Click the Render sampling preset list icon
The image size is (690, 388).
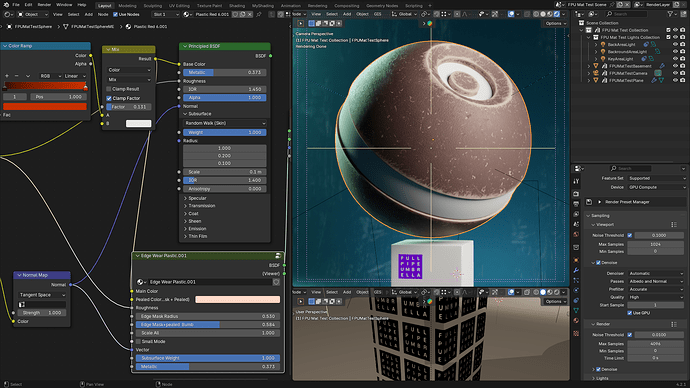(x=674, y=324)
